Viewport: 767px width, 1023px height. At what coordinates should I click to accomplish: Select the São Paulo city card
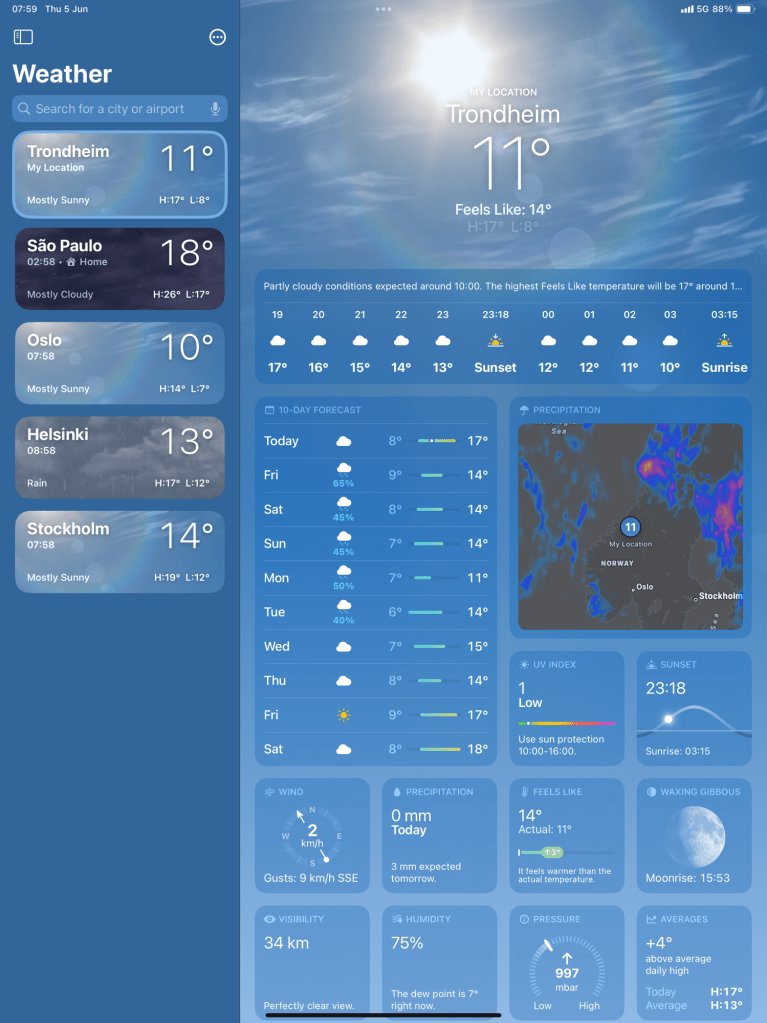point(119,269)
